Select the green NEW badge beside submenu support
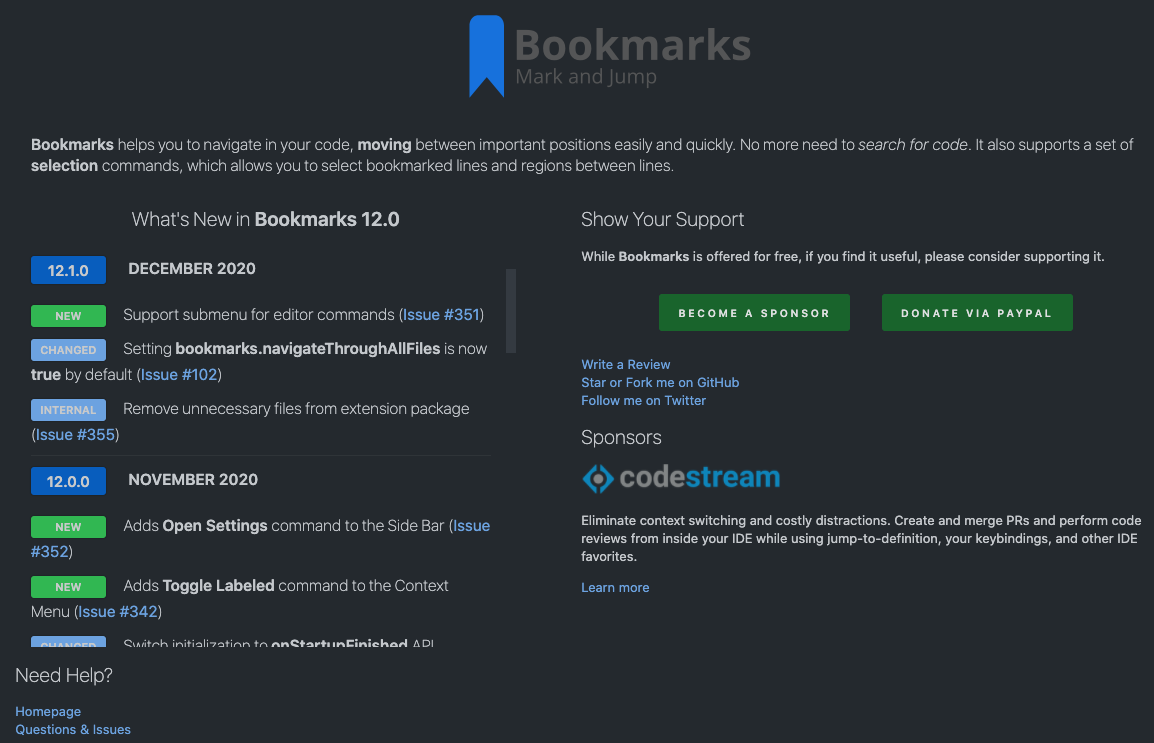This screenshot has width=1154, height=743. pyautogui.click(x=68, y=315)
